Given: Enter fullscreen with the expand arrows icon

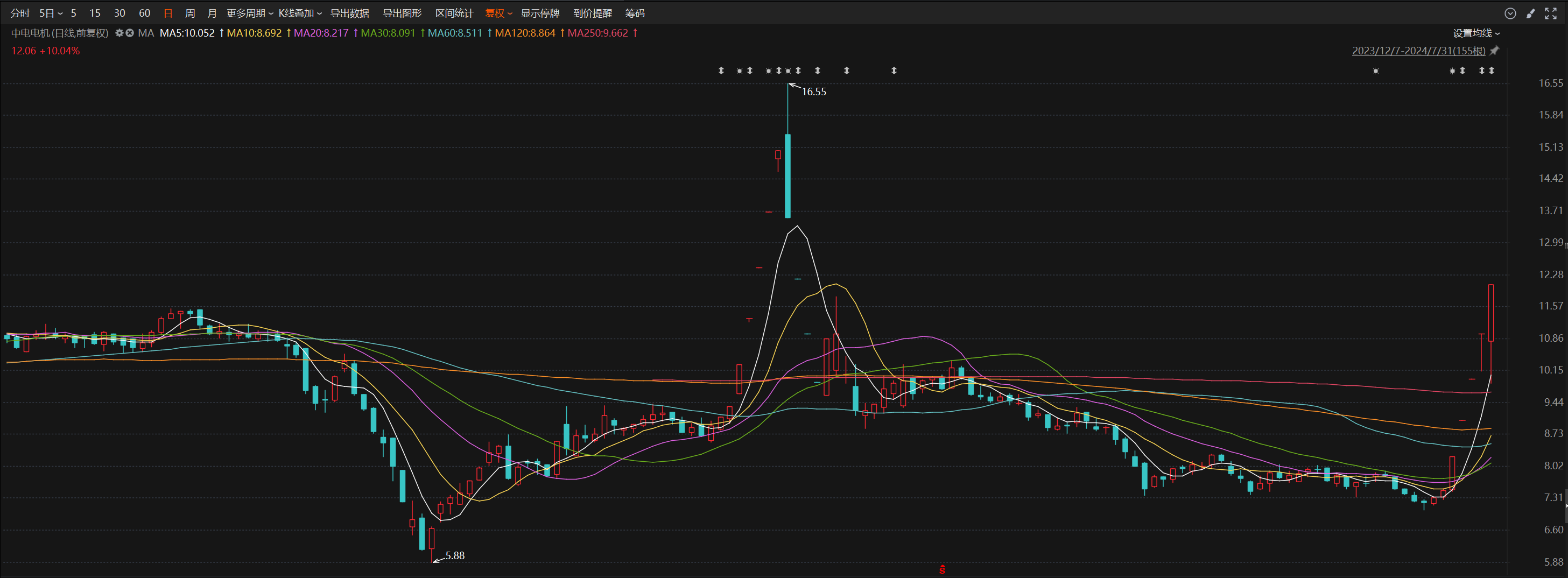Looking at the screenshot, I should (1550, 13).
